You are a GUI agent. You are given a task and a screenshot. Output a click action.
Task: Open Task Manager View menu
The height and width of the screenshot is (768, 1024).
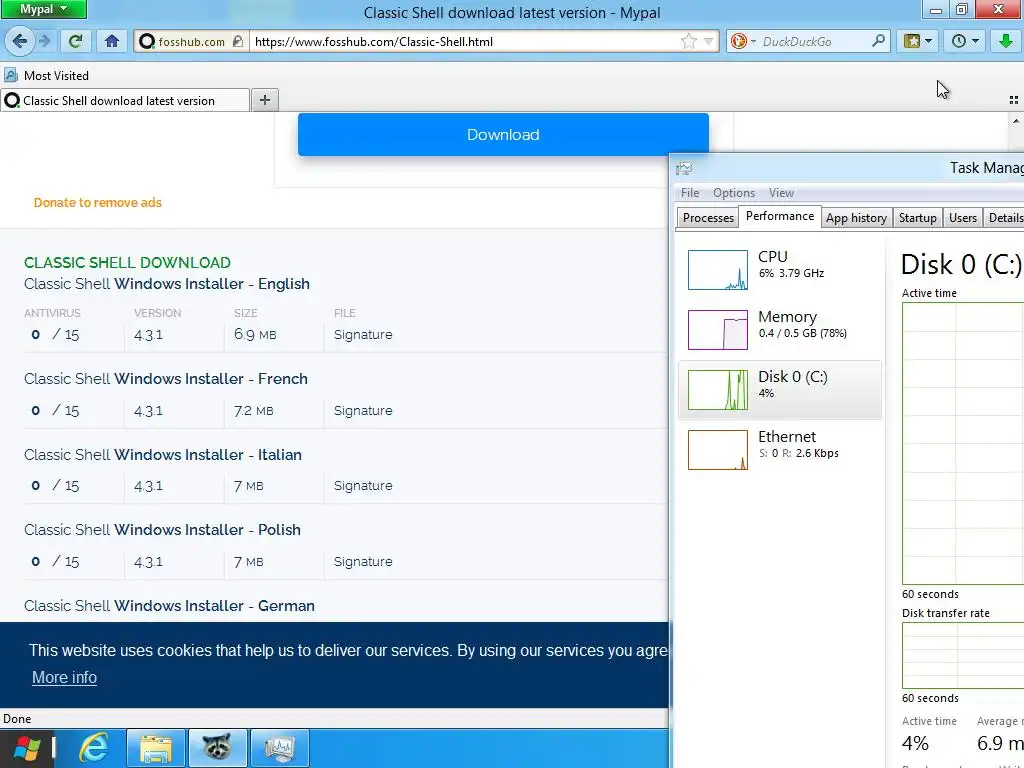tap(781, 193)
